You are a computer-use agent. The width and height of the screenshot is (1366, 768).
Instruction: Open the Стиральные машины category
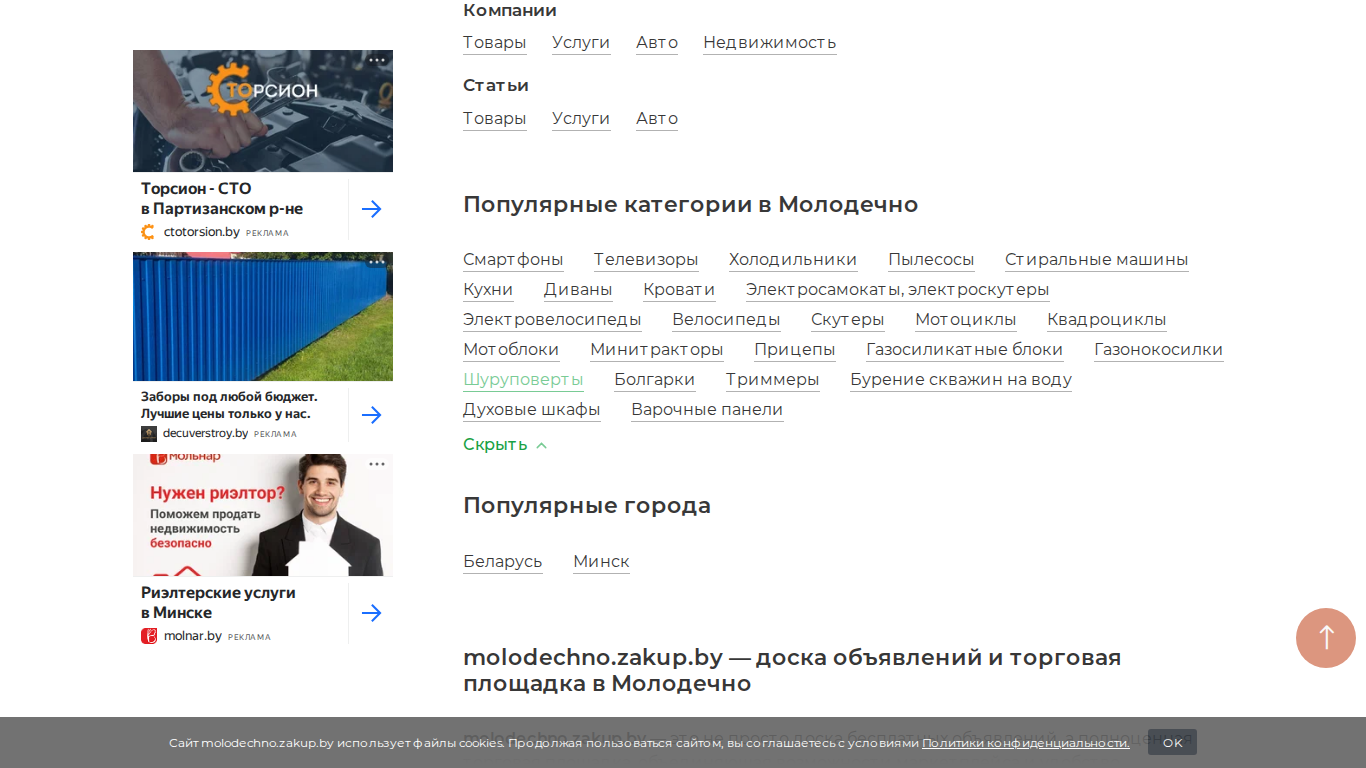click(x=1097, y=260)
